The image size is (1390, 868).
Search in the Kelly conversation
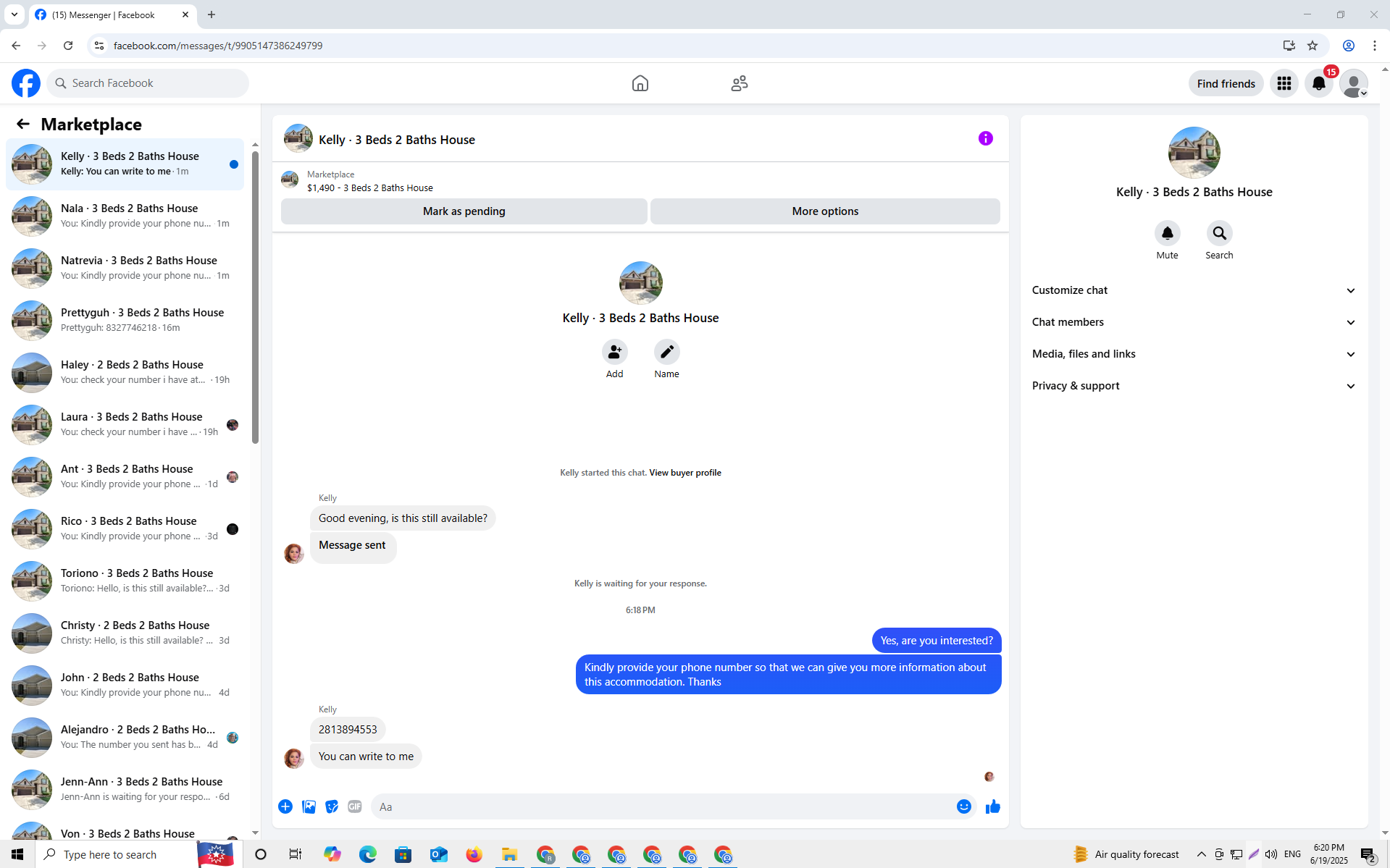click(x=1219, y=233)
